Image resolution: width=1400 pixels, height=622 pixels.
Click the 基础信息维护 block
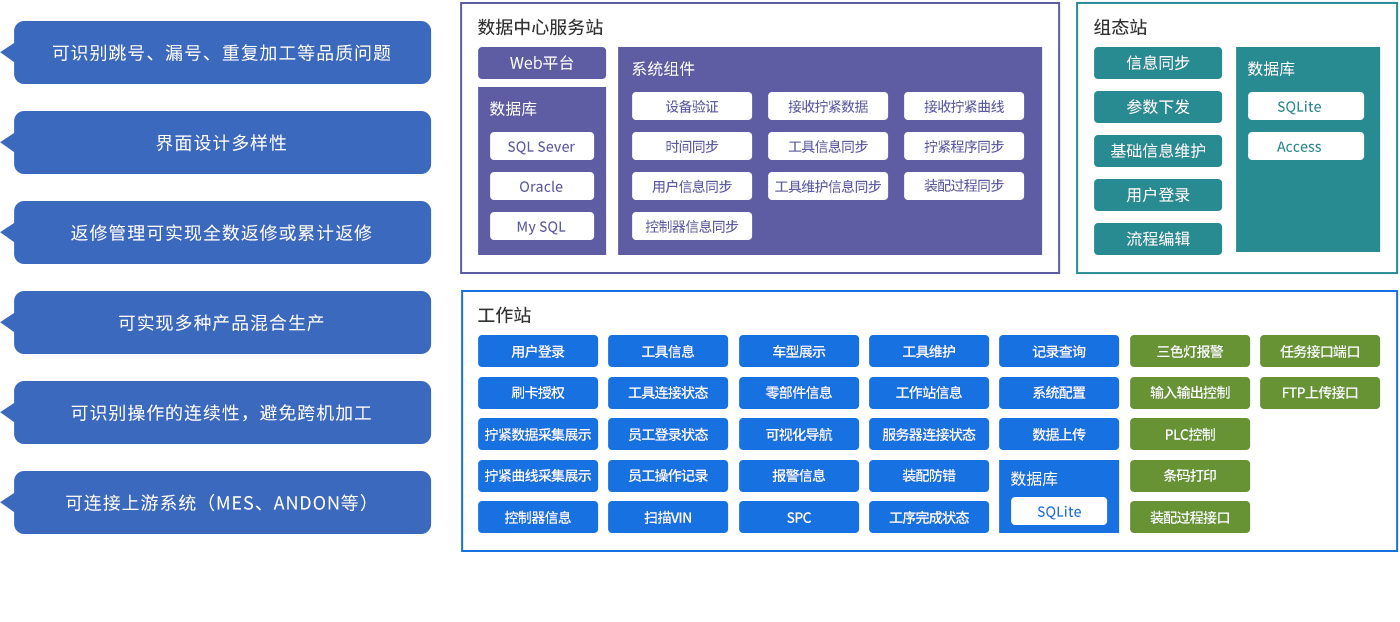(1158, 151)
